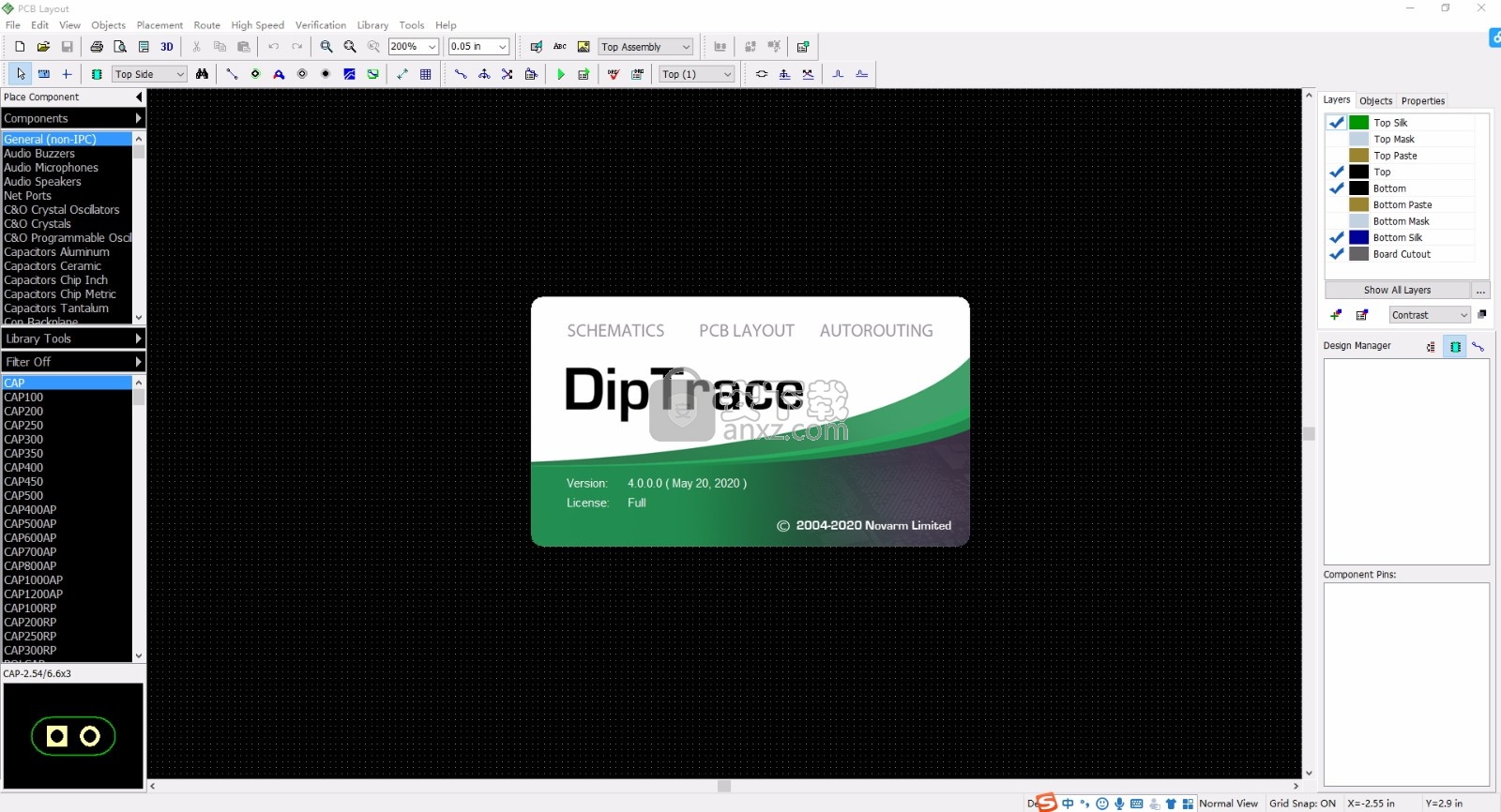
Task: Select the place dimension arrow tool
Action: pos(402,74)
